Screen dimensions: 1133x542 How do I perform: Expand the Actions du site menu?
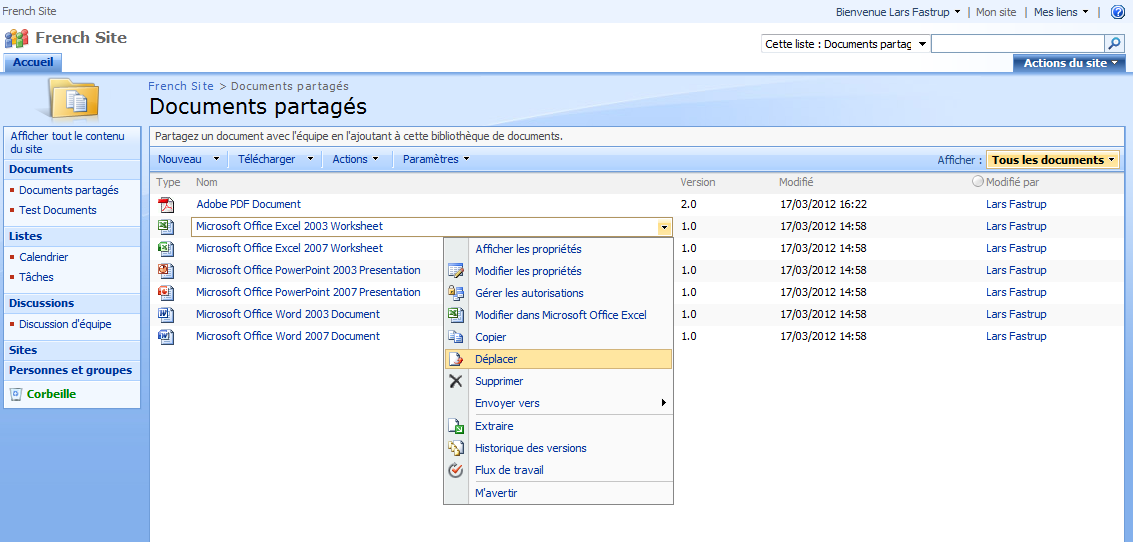(1069, 63)
